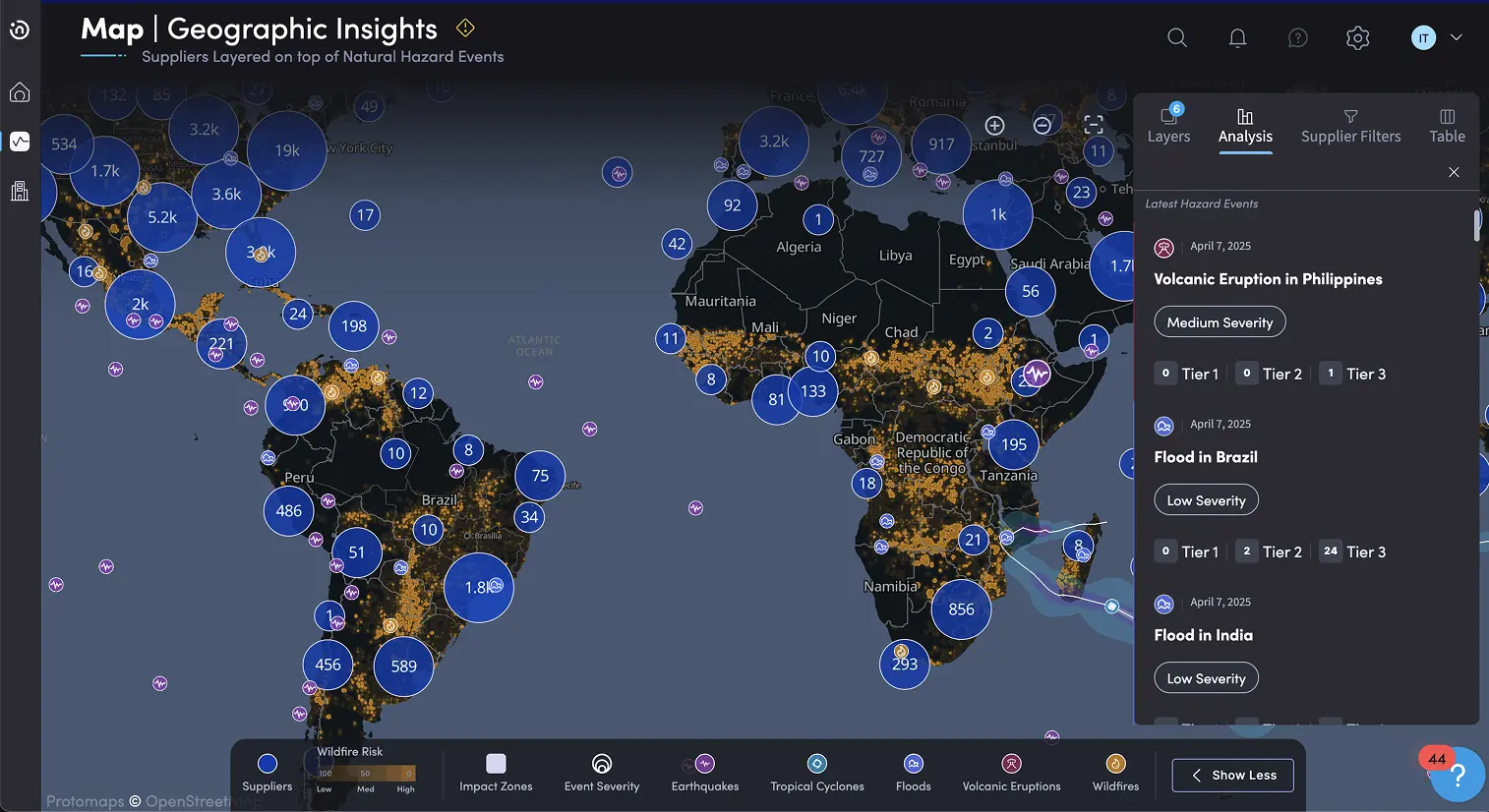
Task: Toggle the Suppliers layer in the legend
Action: 267,764
